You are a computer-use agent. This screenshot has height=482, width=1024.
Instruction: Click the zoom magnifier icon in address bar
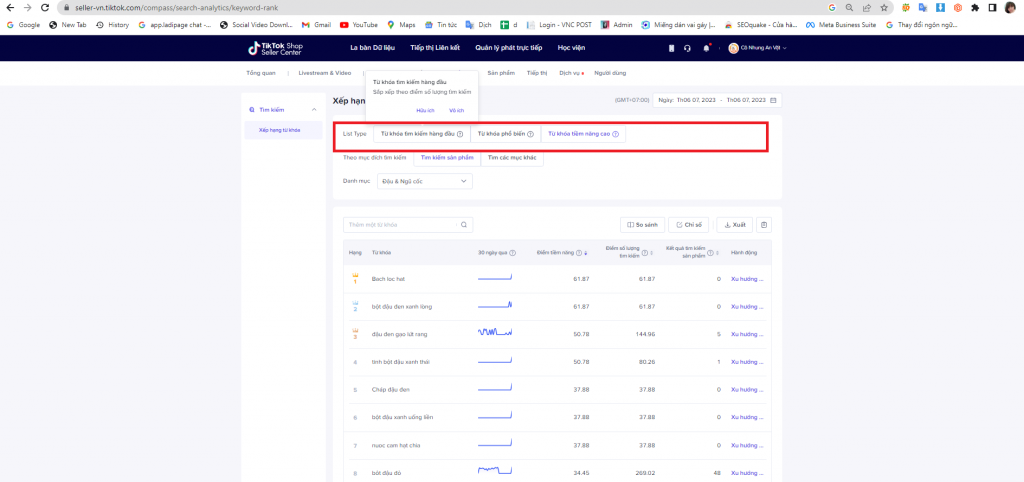[849, 8]
